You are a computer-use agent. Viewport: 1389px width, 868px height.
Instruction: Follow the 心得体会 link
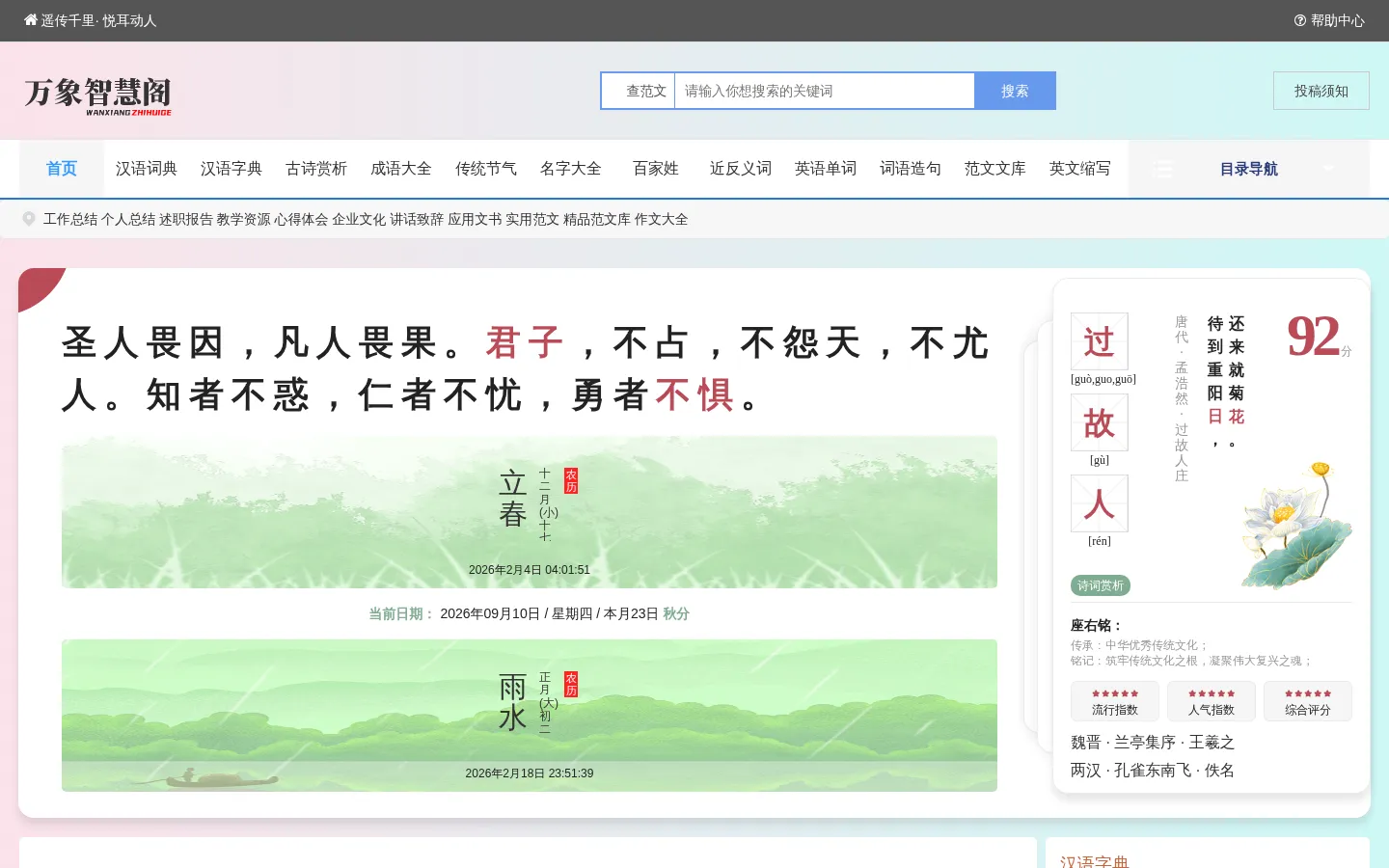click(301, 219)
